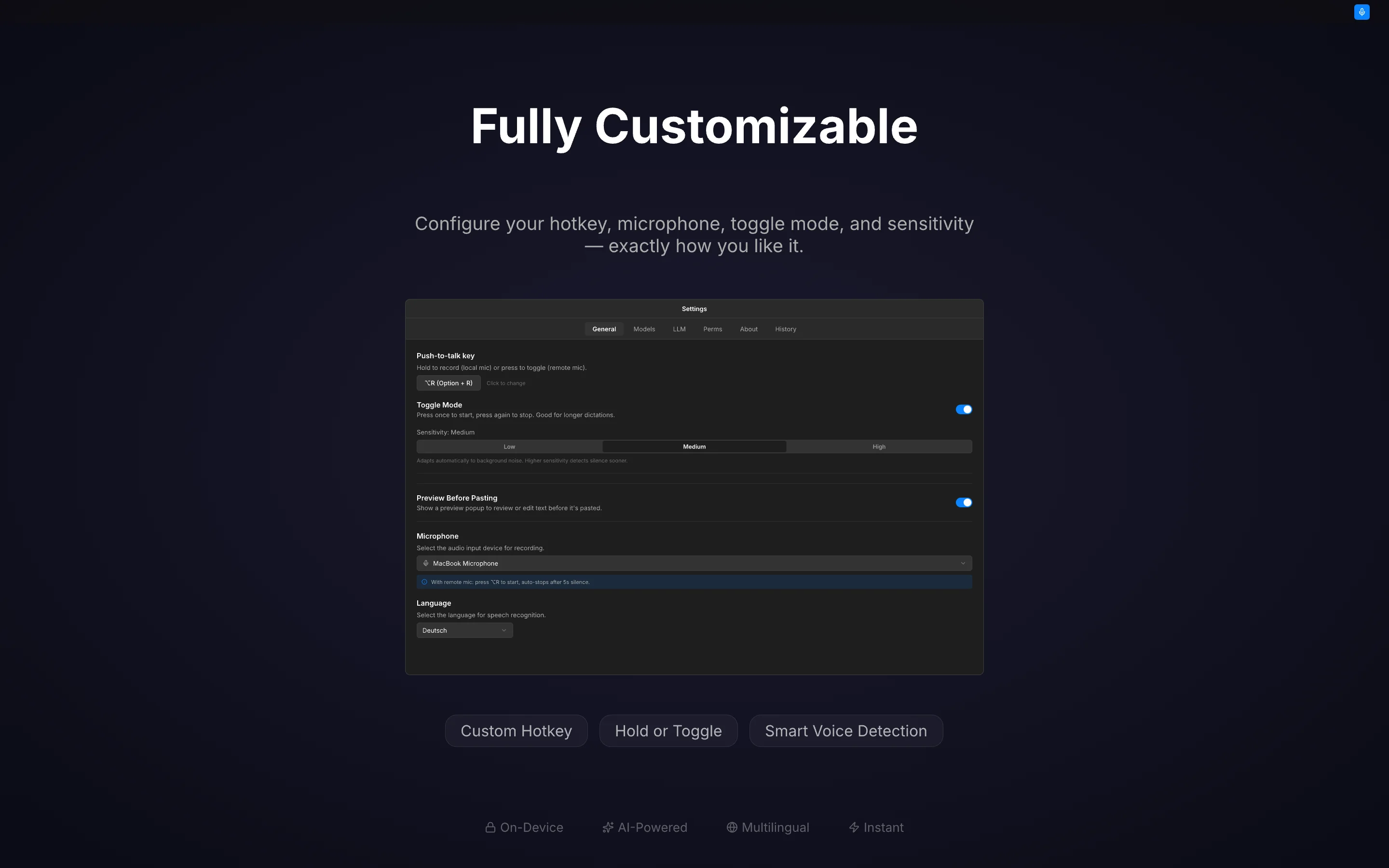1389x868 pixels.
Task: Click the Click to change link
Action: click(x=505, y=383)
